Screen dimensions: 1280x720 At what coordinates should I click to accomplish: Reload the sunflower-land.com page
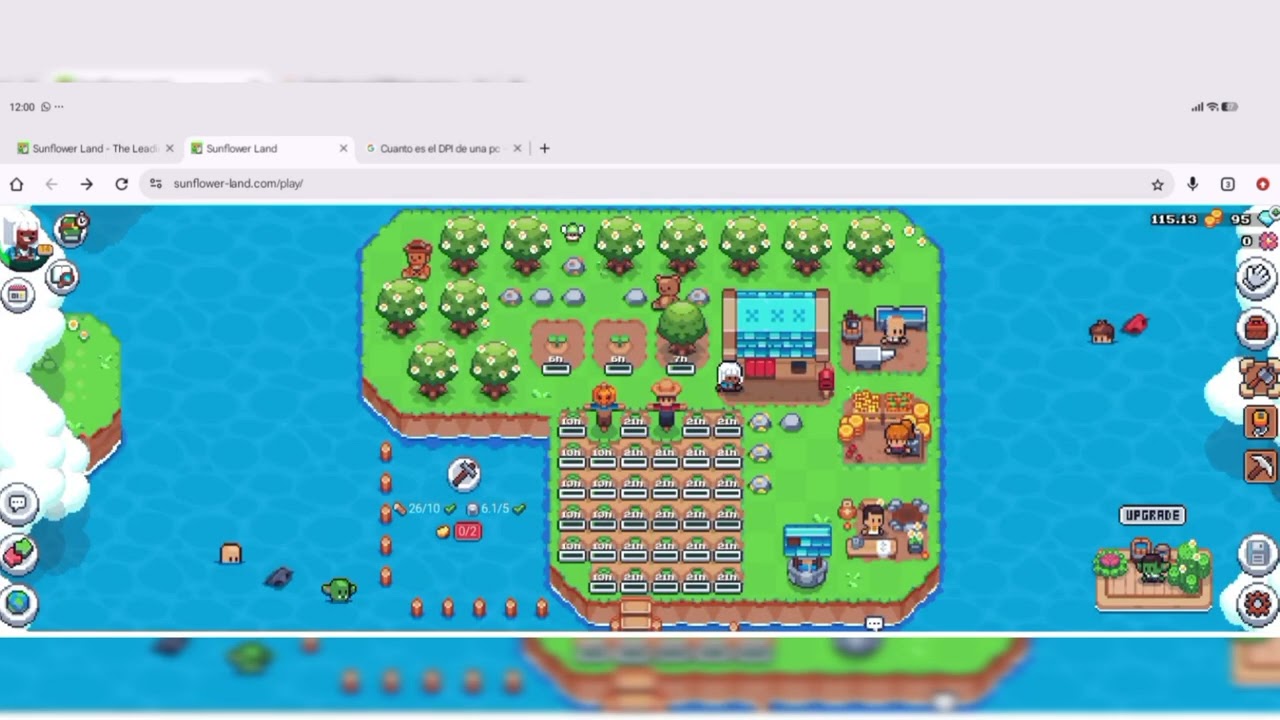(121, 184)
